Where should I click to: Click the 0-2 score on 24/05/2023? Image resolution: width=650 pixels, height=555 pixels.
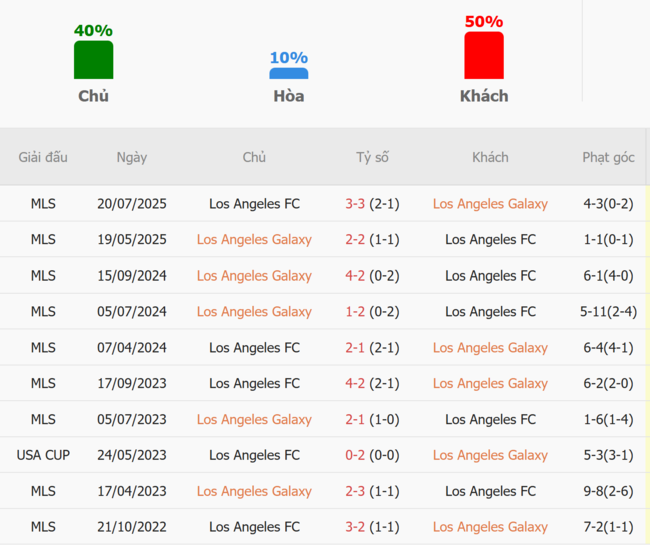[355, 455]
